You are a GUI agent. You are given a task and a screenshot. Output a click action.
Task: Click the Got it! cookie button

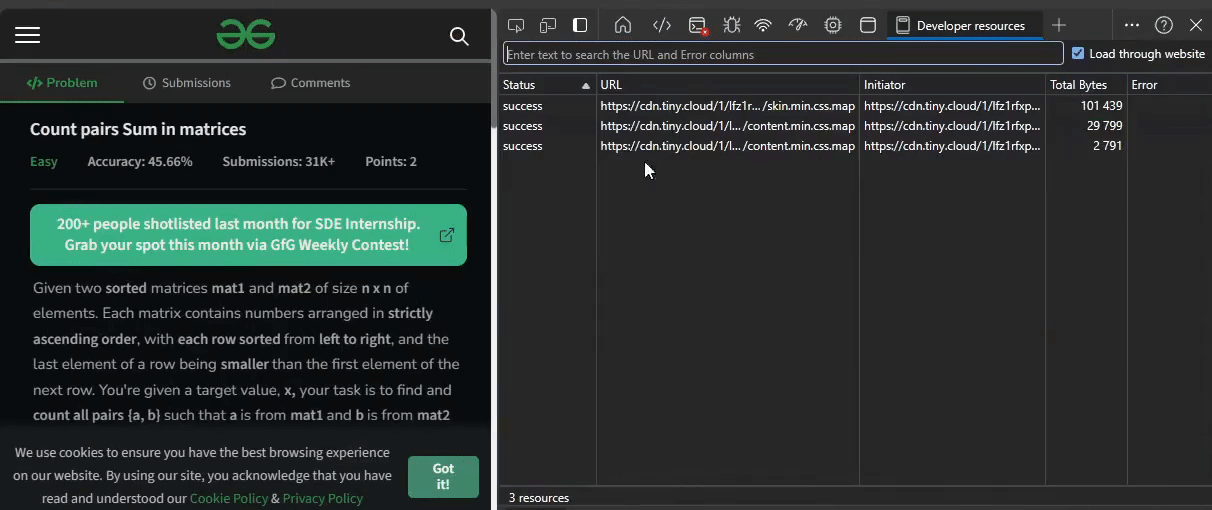pyautogui.click(x=443, y=476)
